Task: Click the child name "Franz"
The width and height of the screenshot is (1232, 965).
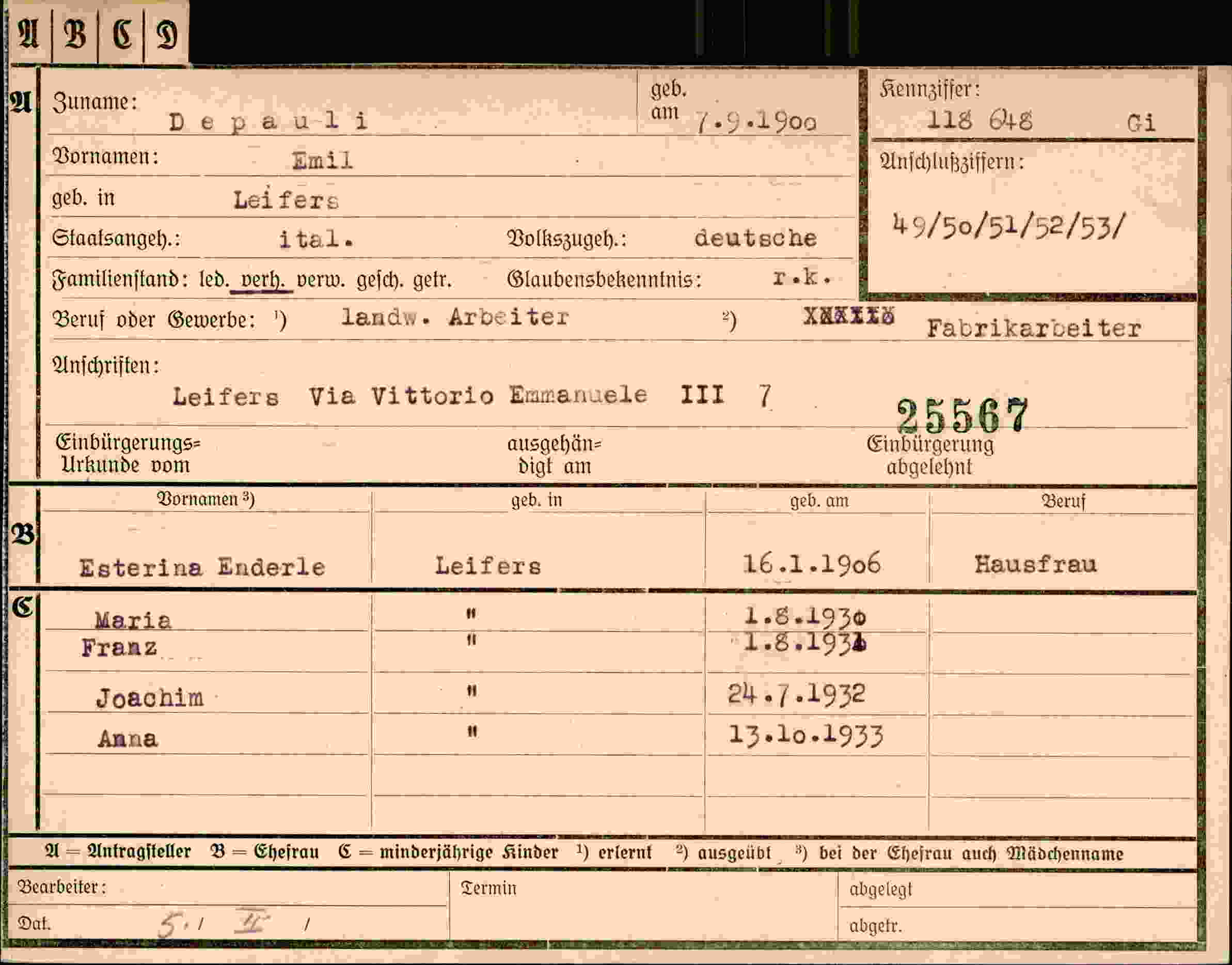Action: pos(119,647)
